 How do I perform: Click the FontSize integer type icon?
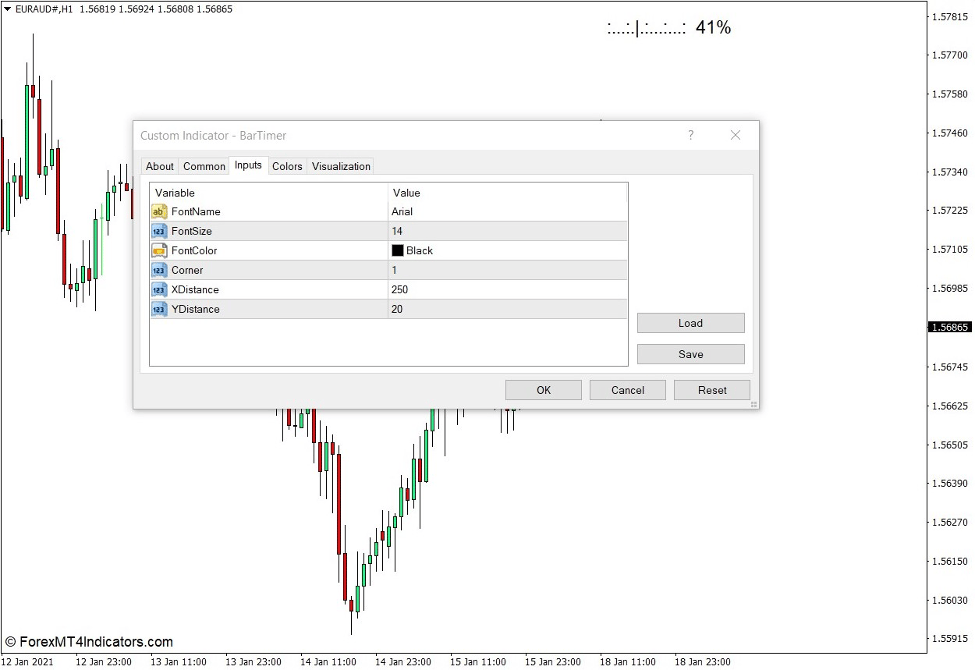point(159,231)
